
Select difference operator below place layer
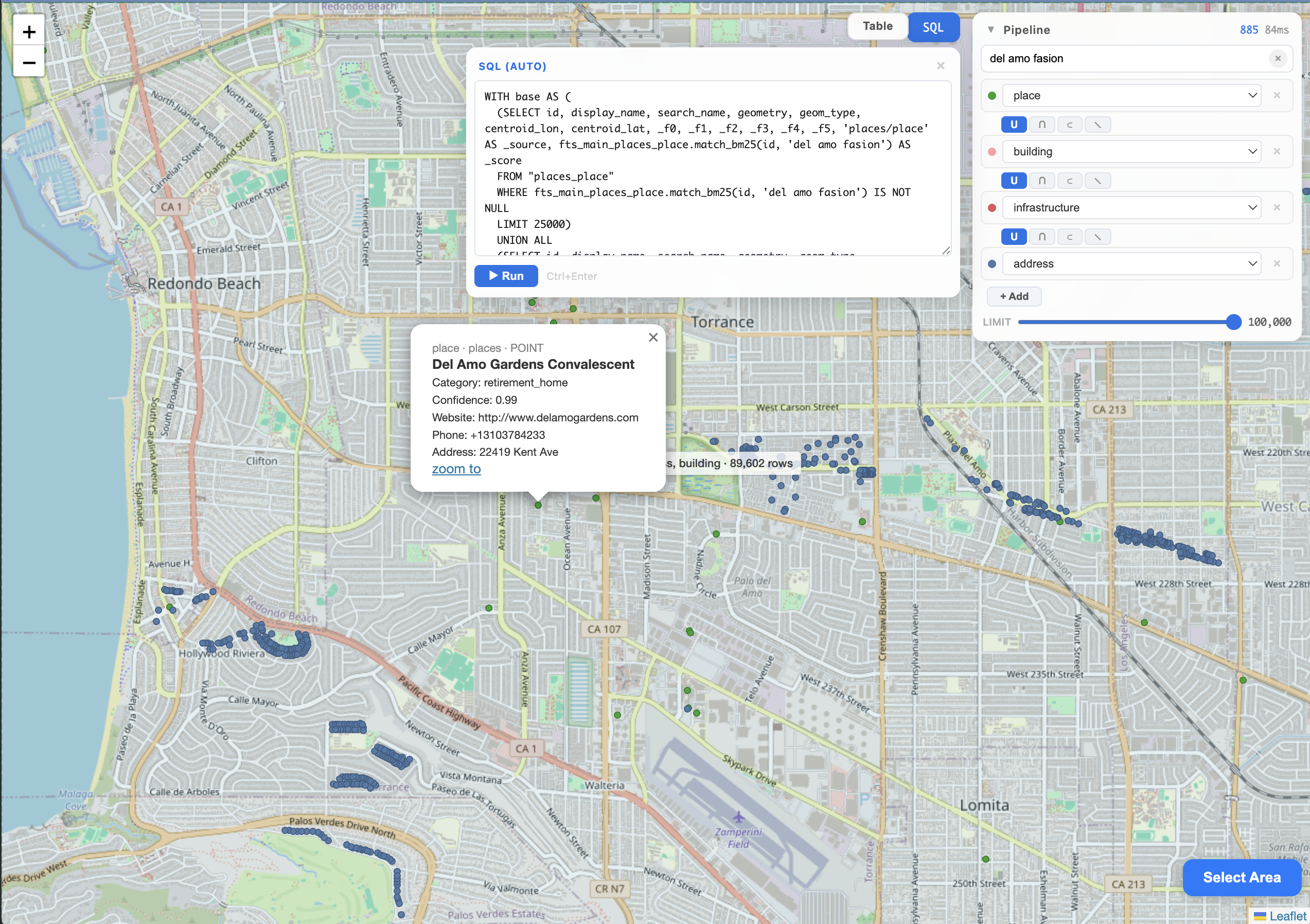click(x=1097, y=125)
